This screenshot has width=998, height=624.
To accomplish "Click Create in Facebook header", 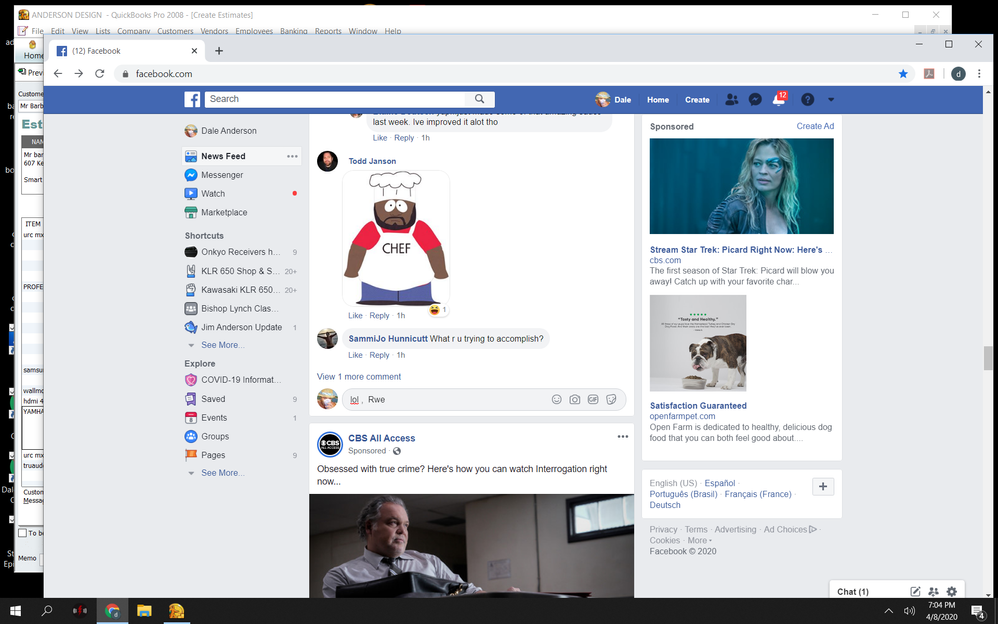I will click(x=697, y=100).
